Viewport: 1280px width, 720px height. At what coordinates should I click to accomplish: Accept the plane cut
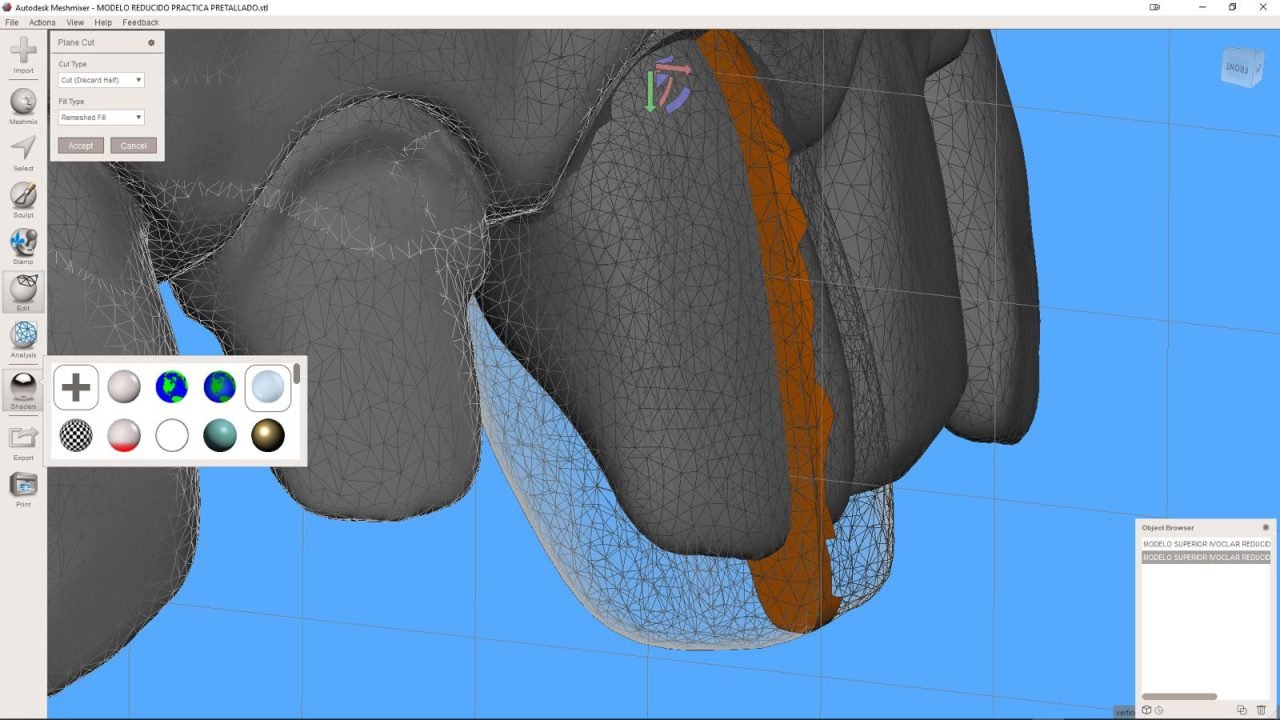coord(81,146)
